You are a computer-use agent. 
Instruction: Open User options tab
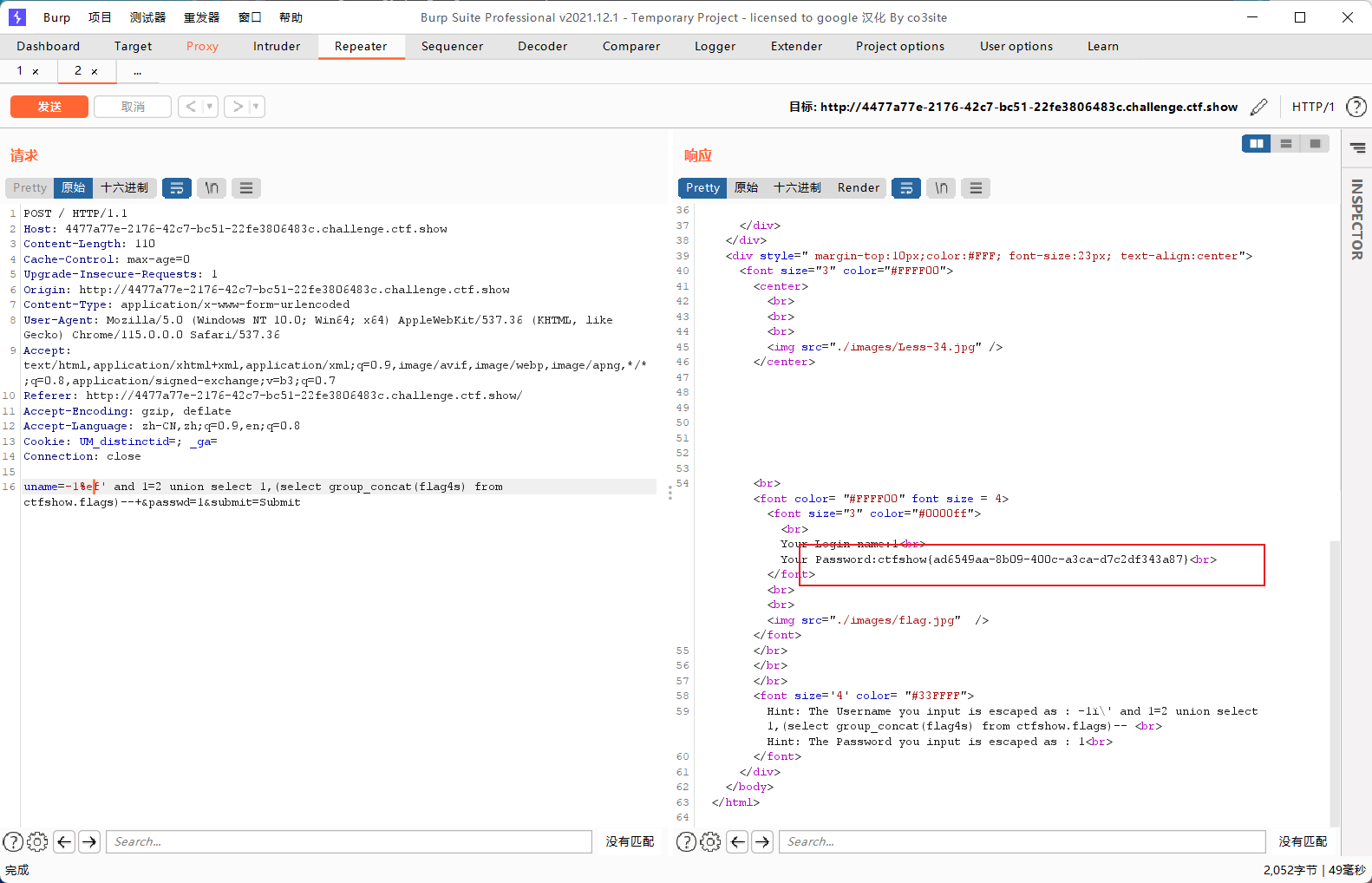point(1016,46)
